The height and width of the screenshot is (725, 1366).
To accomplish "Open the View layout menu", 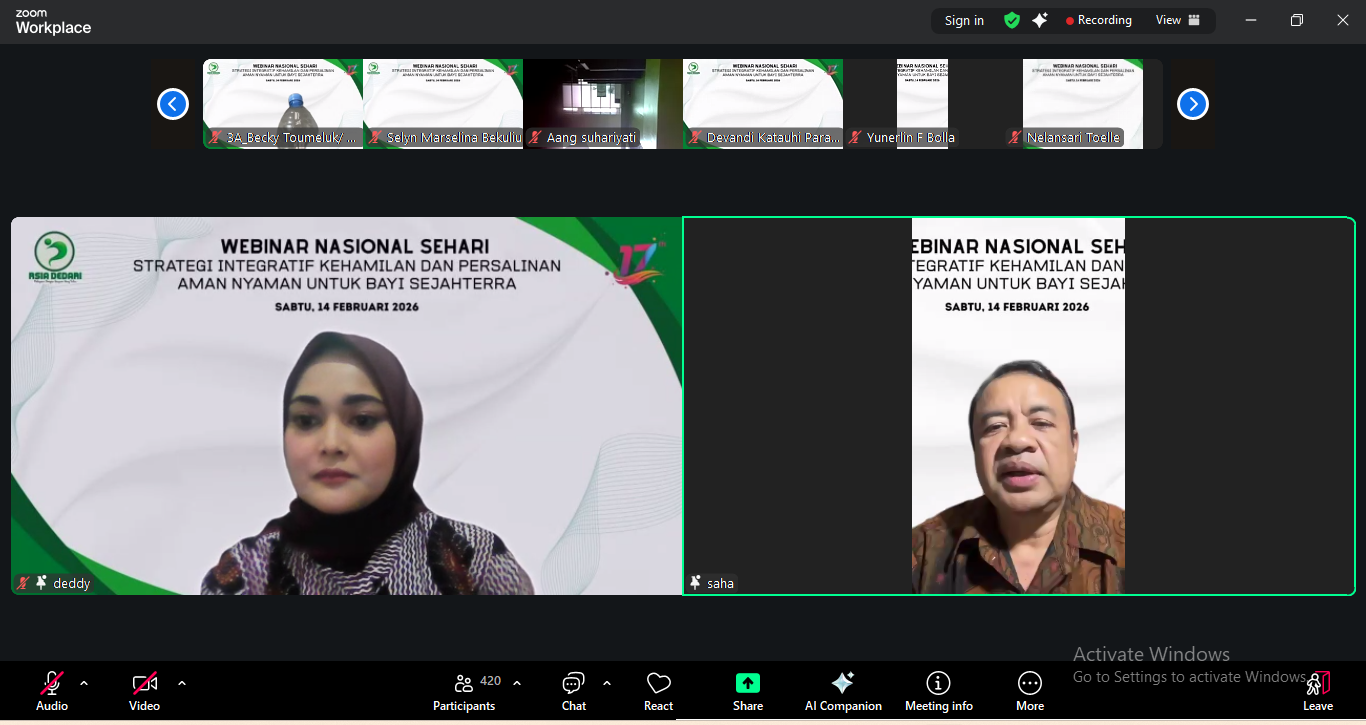I will [x=1177, y=20].
